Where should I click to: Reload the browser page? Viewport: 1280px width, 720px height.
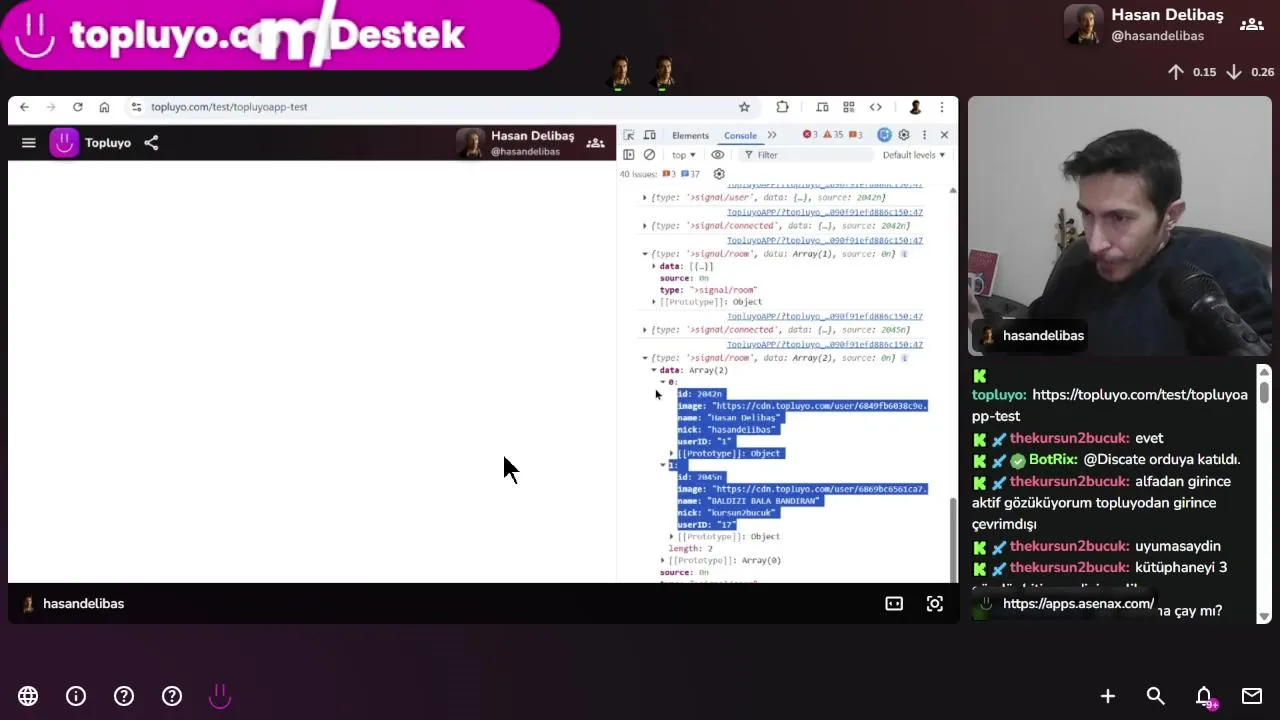click(x=77, y=107)
